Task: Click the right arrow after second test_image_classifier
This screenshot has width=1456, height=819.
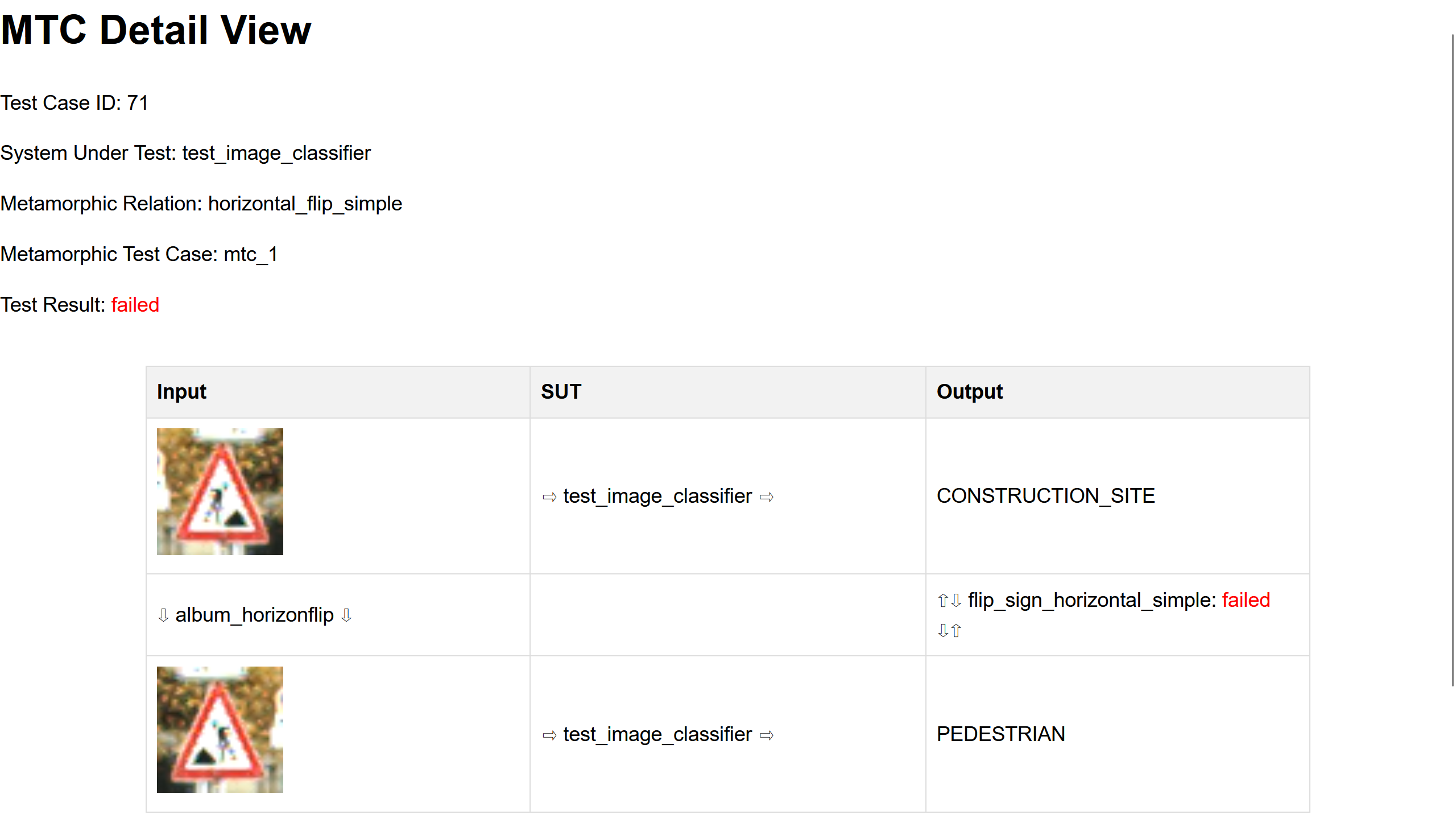Action: [x=767, y=736]
